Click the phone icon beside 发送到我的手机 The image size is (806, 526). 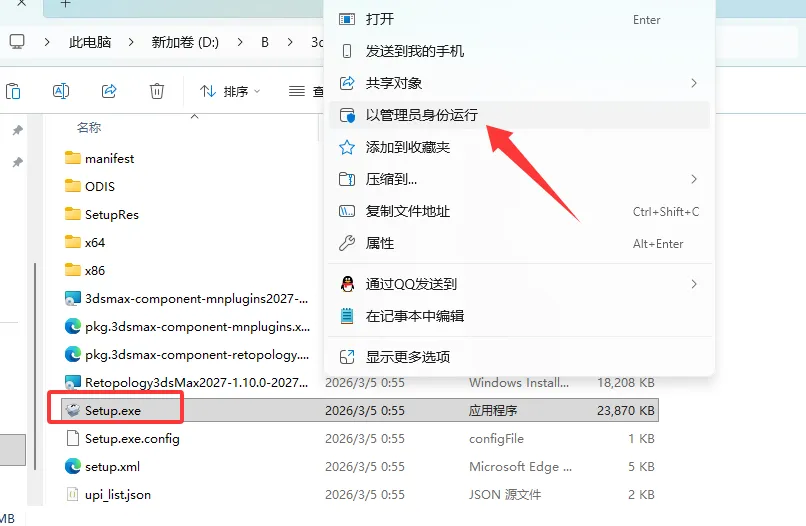[347, 51]
